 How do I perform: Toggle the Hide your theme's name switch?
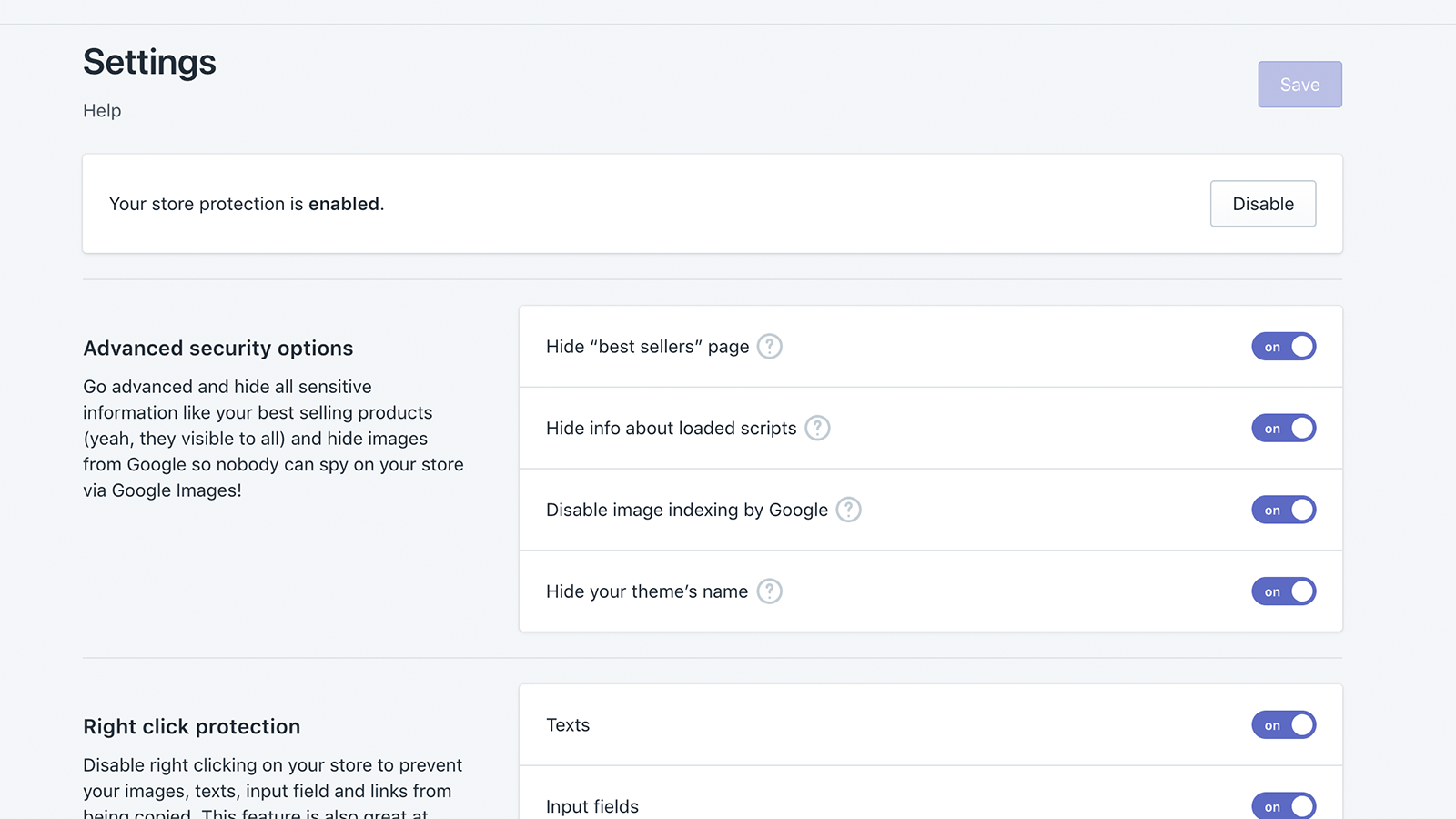click(1283, 591)
